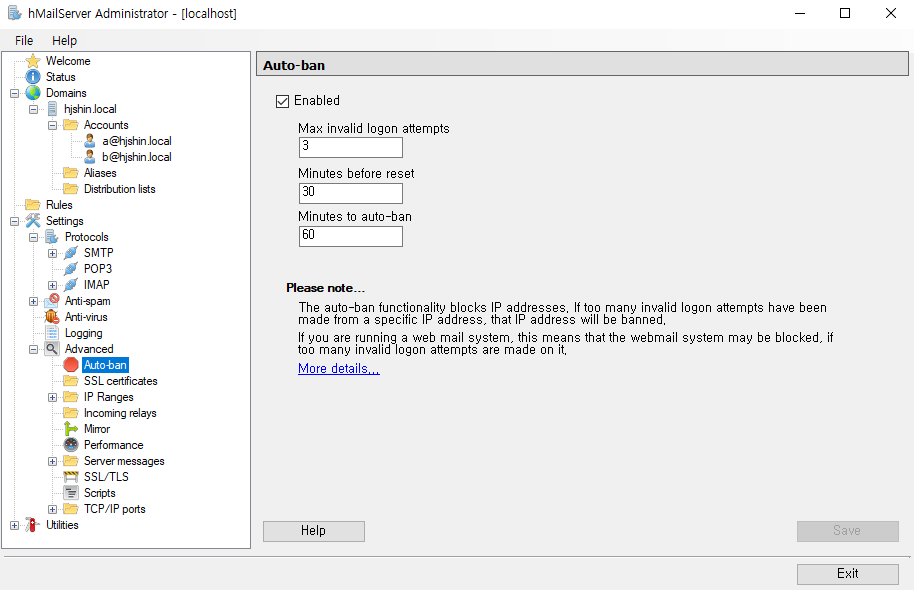Collapse the Protocols tree node
Viewport: 914px width, 590px height.
33,237
